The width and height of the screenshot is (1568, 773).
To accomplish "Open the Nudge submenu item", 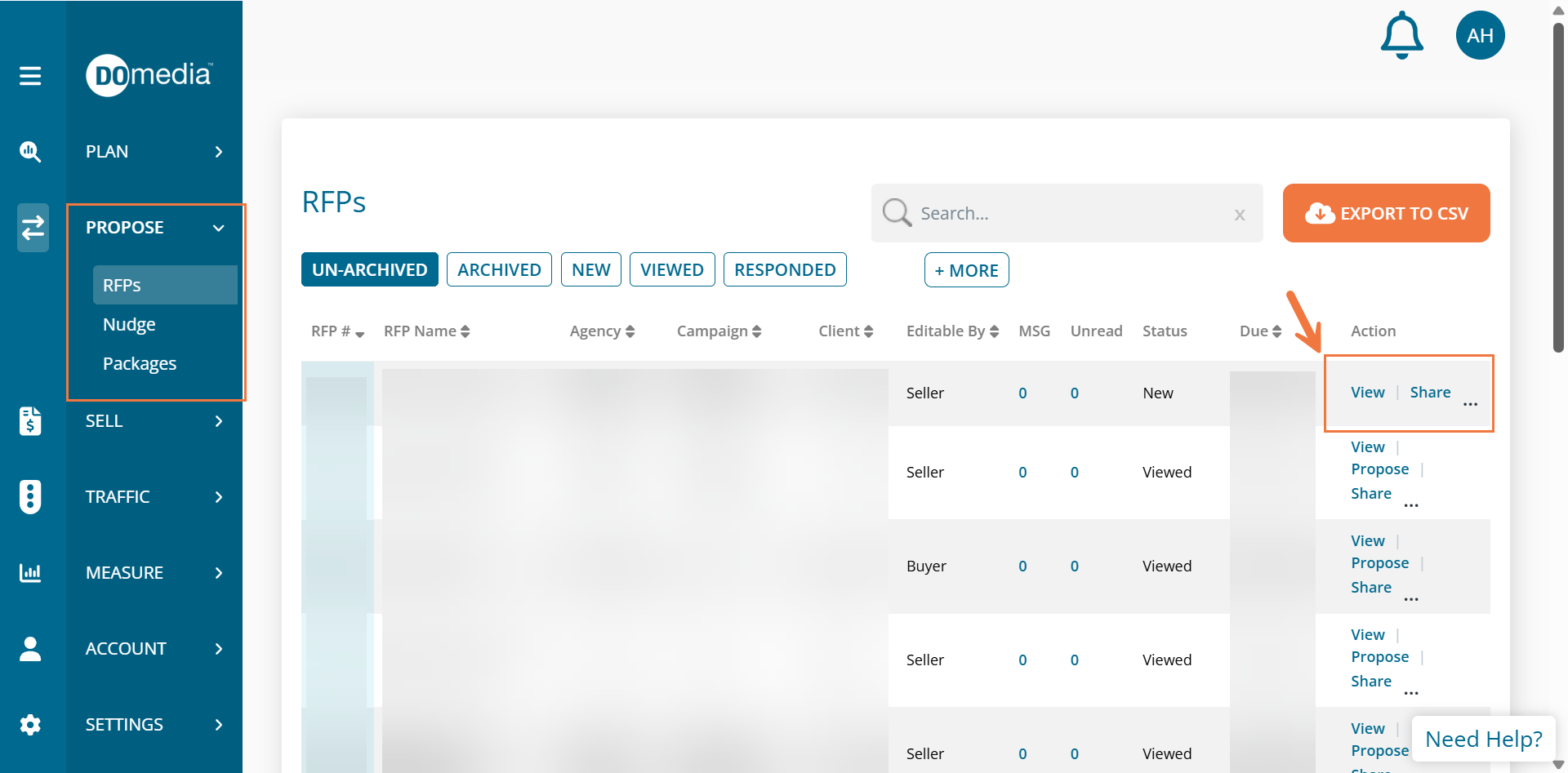I will pyautogui.click(x=129, y=325).
